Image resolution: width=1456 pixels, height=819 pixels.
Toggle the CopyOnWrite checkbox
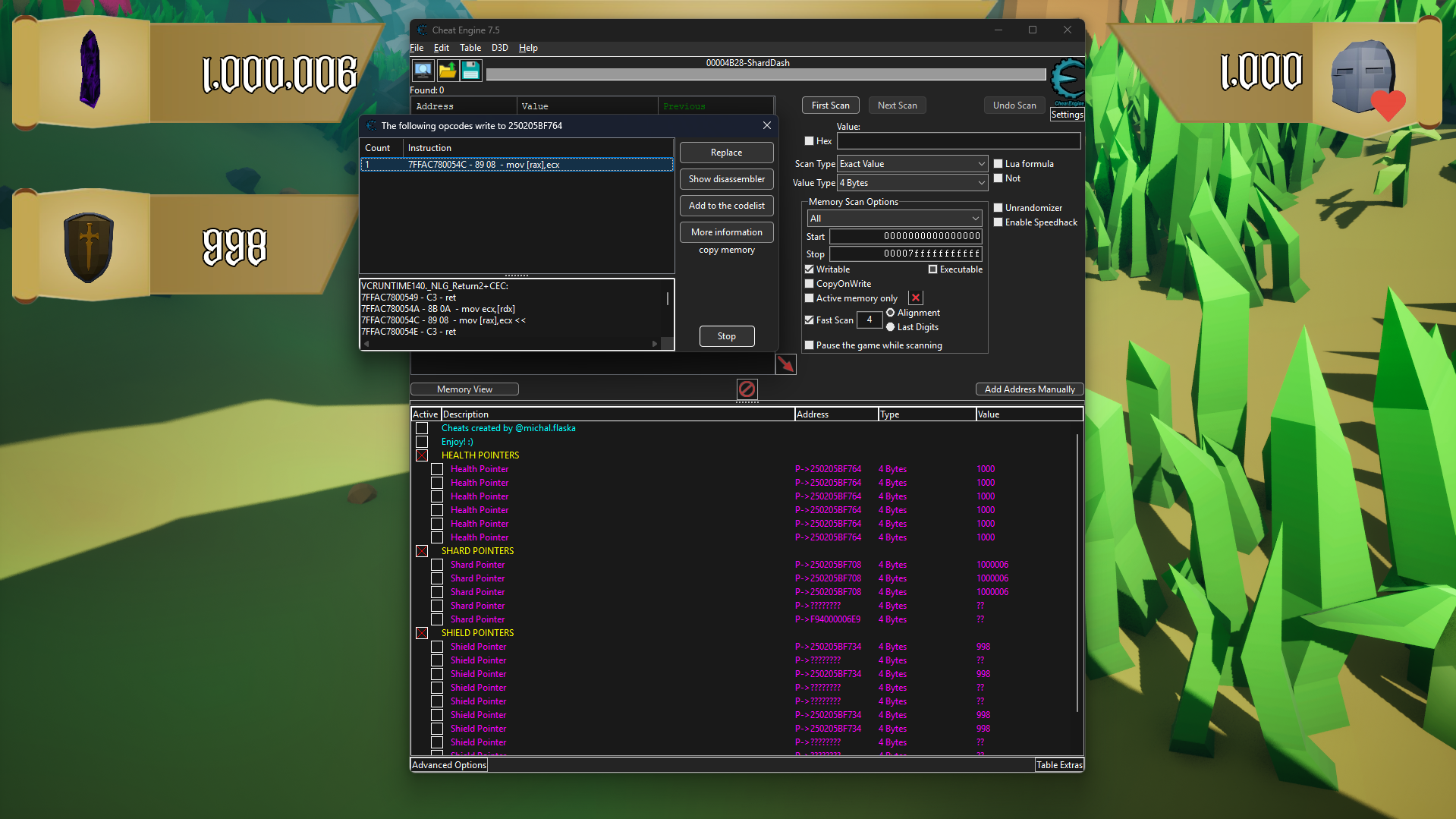[x=809, y=284]
